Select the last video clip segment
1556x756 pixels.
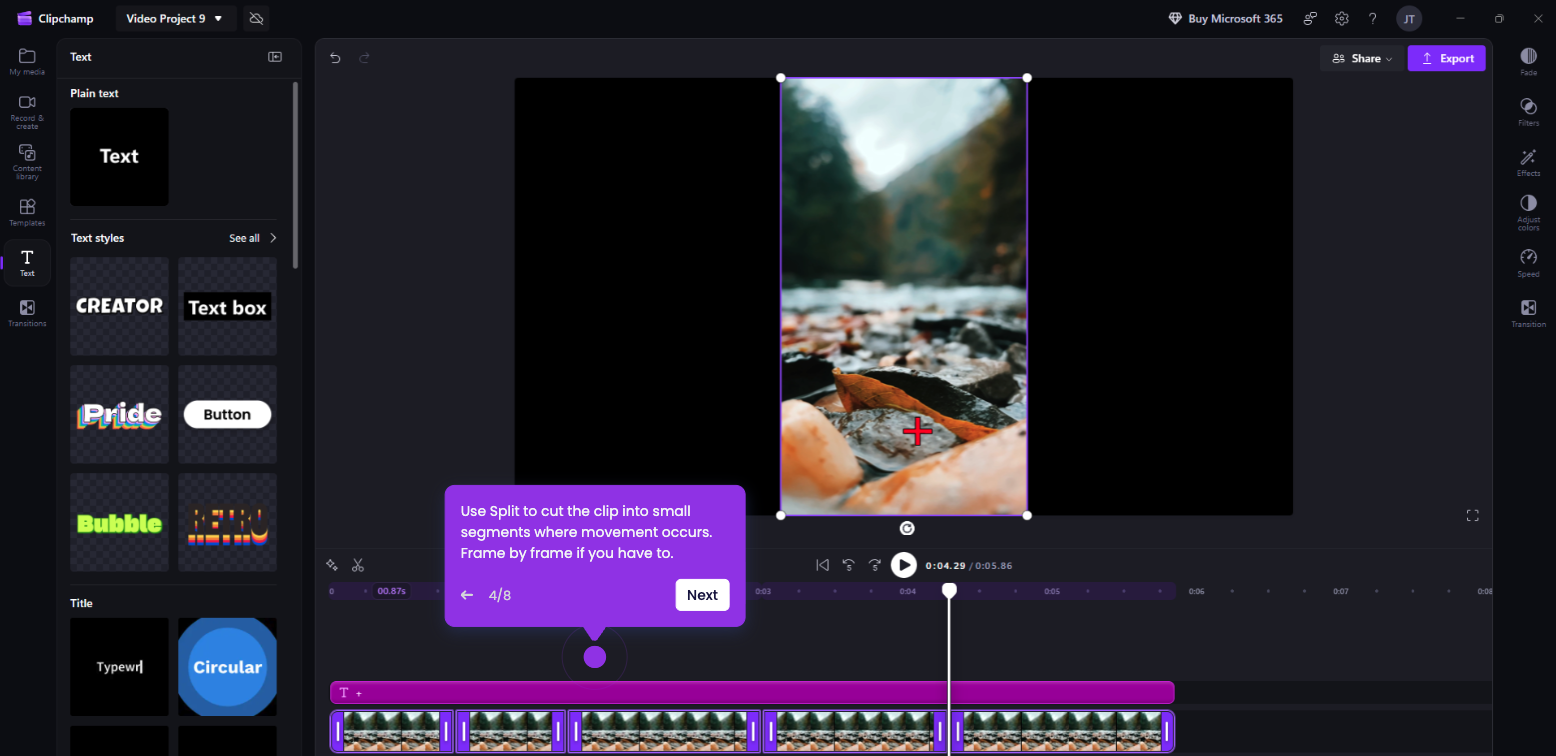point(1062,731)
